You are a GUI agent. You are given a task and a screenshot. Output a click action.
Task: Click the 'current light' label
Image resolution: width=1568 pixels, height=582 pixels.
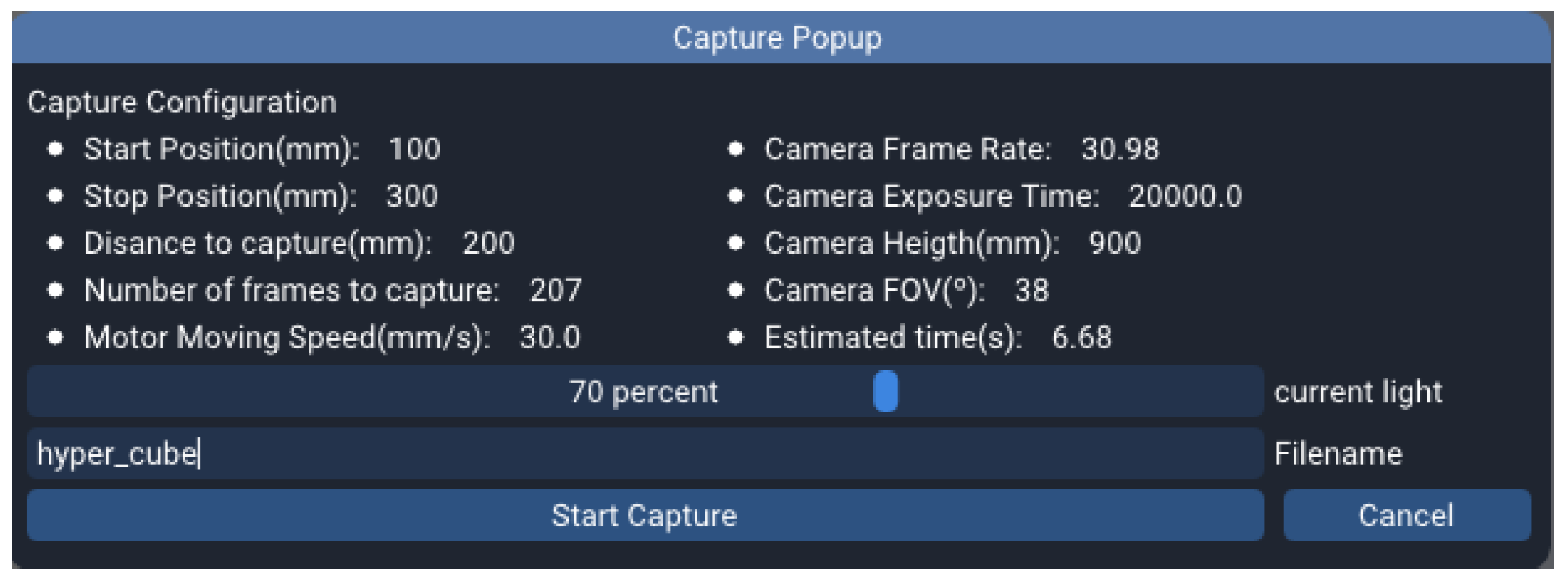click(x=1358, y=392)
